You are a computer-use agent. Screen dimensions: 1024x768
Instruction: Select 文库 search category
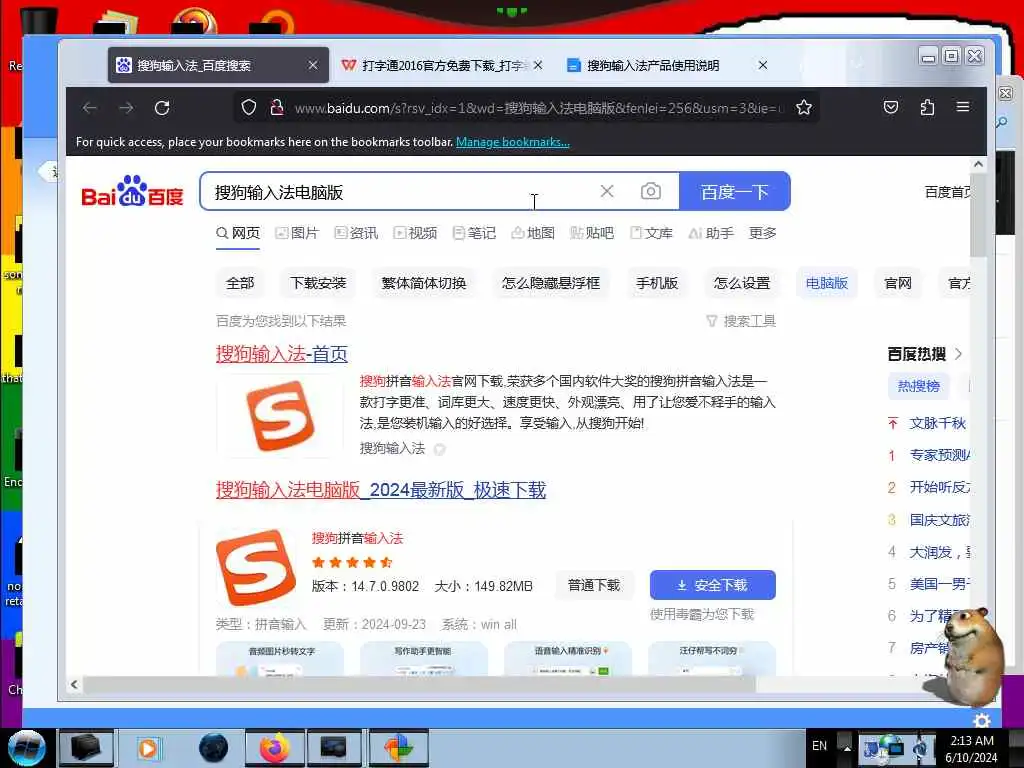pos(651,233)
